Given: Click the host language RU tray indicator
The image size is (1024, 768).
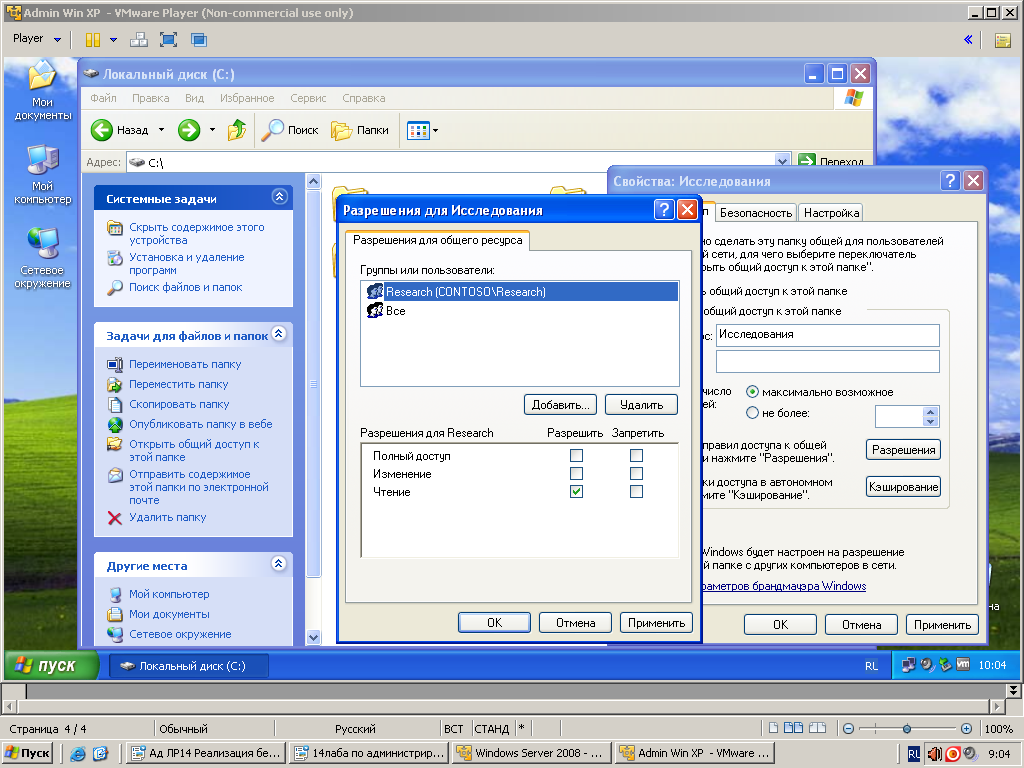Looking at the screenshot, I should coord(914,754).
